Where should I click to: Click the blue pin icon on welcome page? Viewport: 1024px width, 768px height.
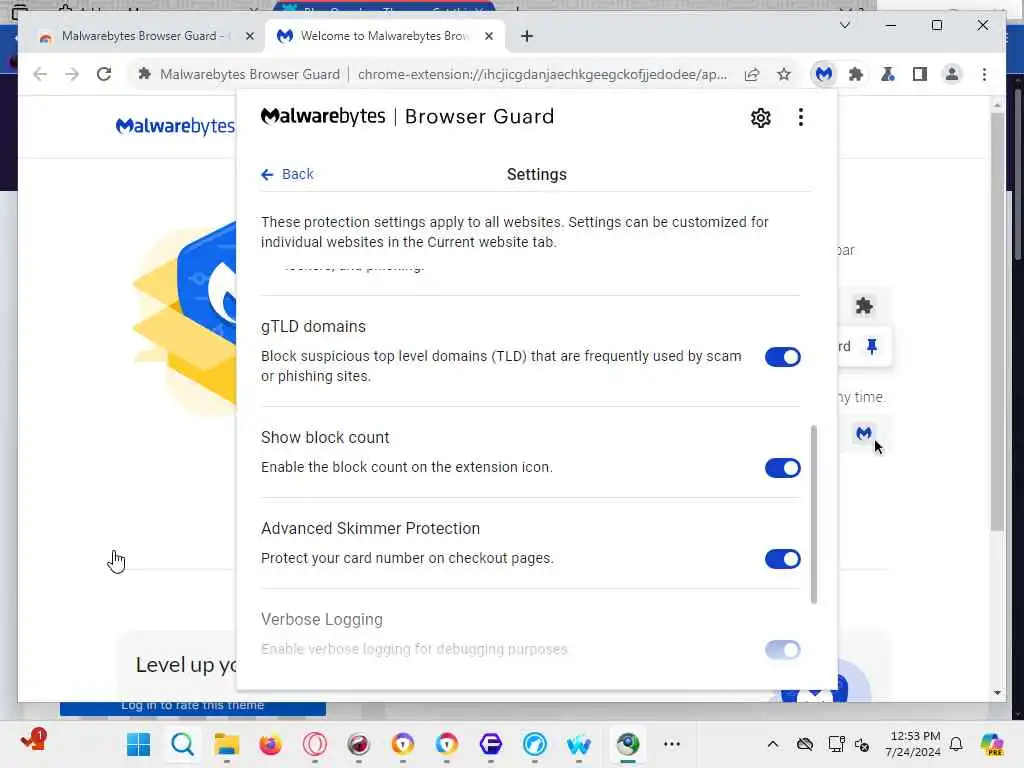(872, 346)
